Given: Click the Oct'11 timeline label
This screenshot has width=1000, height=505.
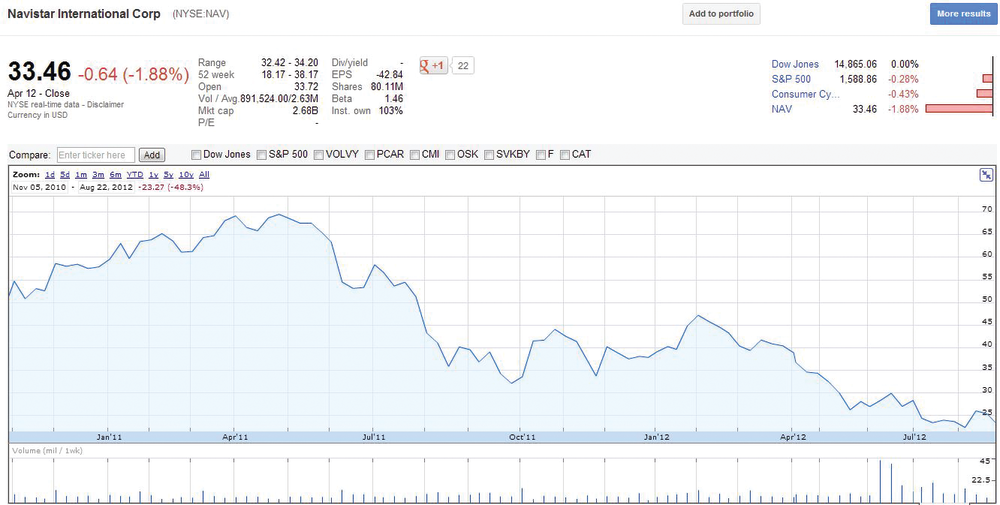Looking at the screenshot, I should [522, 437].
